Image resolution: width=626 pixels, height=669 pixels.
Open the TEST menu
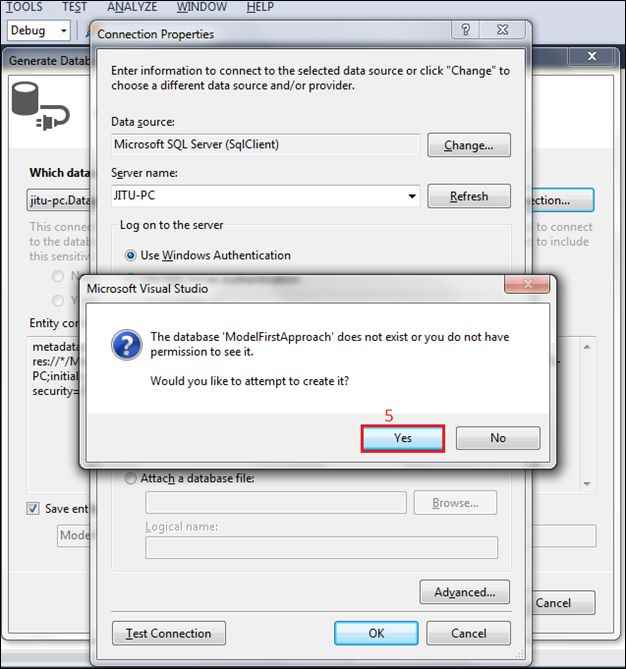(x=75, y=7)
